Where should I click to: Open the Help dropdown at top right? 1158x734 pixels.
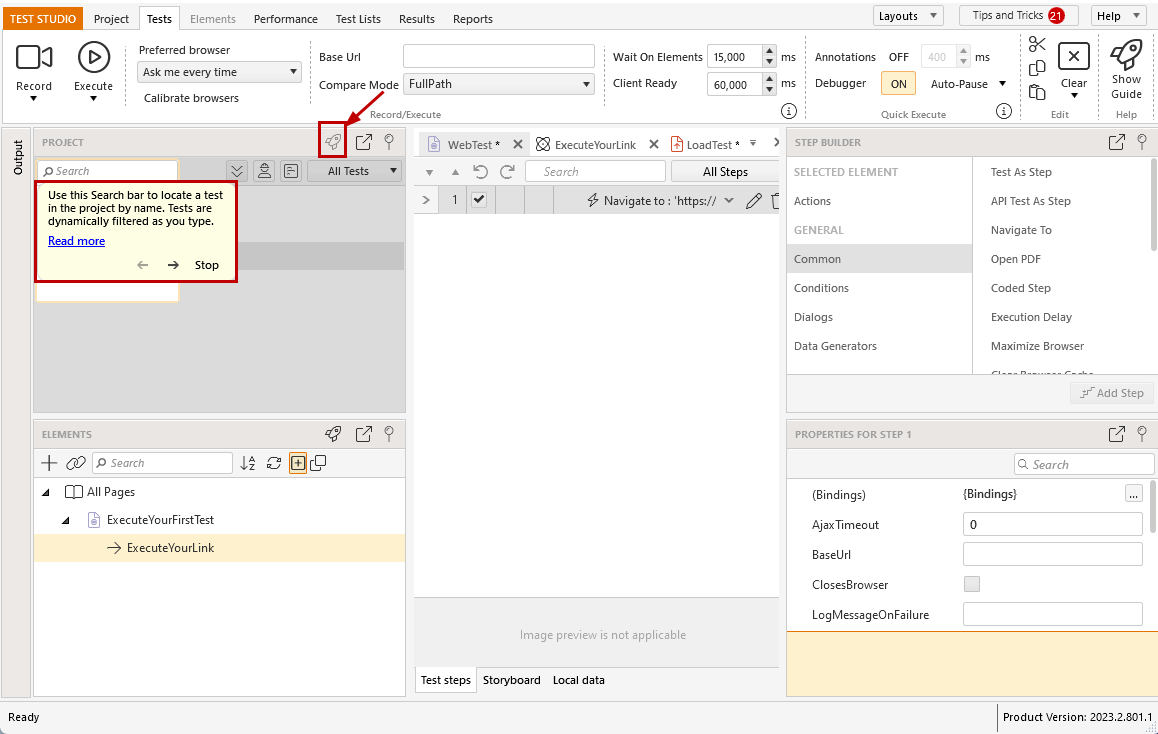(x=1118, y=16)
